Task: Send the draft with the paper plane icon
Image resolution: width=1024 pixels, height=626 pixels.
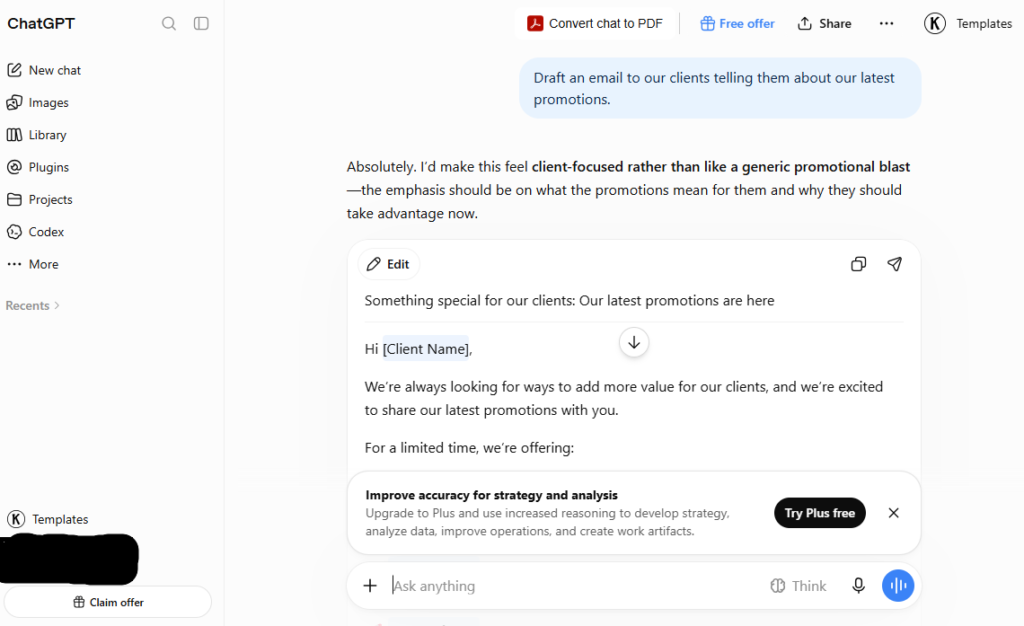Action: point(895,264)
